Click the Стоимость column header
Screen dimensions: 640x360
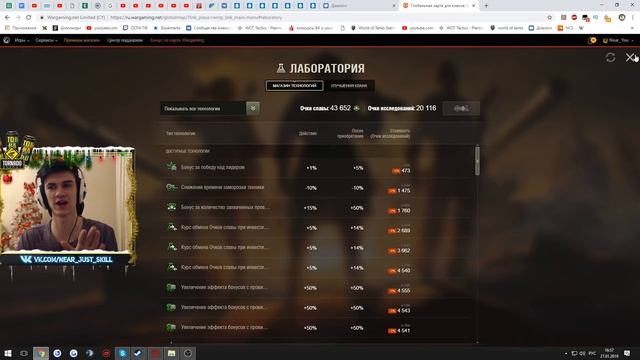tap(390, 133)
